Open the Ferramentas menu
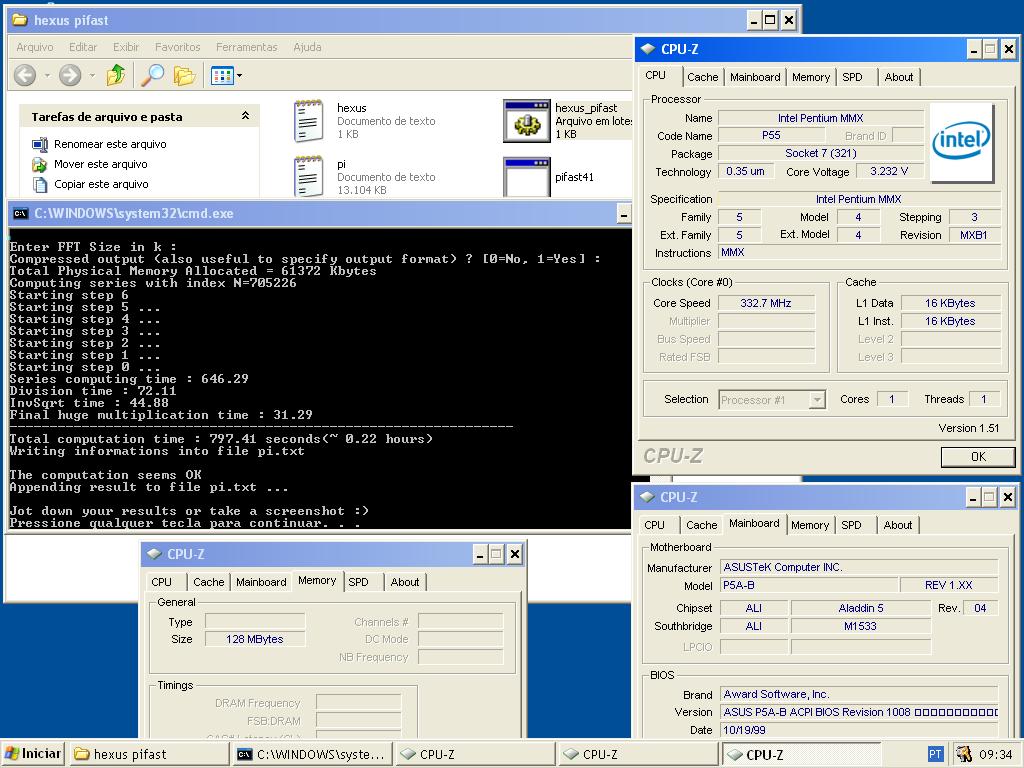 click(247, 47)
